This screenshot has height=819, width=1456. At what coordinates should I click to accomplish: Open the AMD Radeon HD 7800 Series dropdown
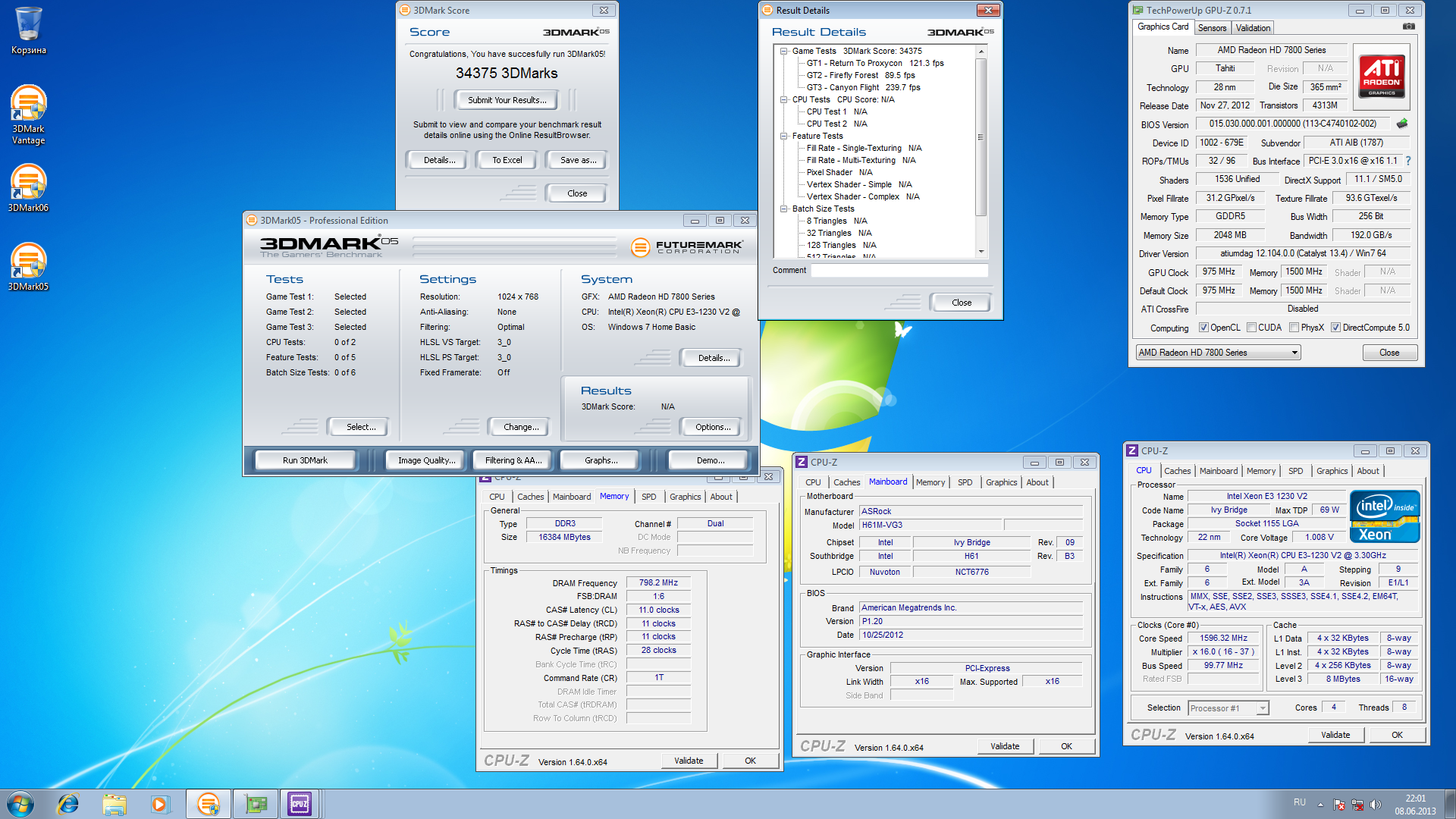click(1218, 353)
